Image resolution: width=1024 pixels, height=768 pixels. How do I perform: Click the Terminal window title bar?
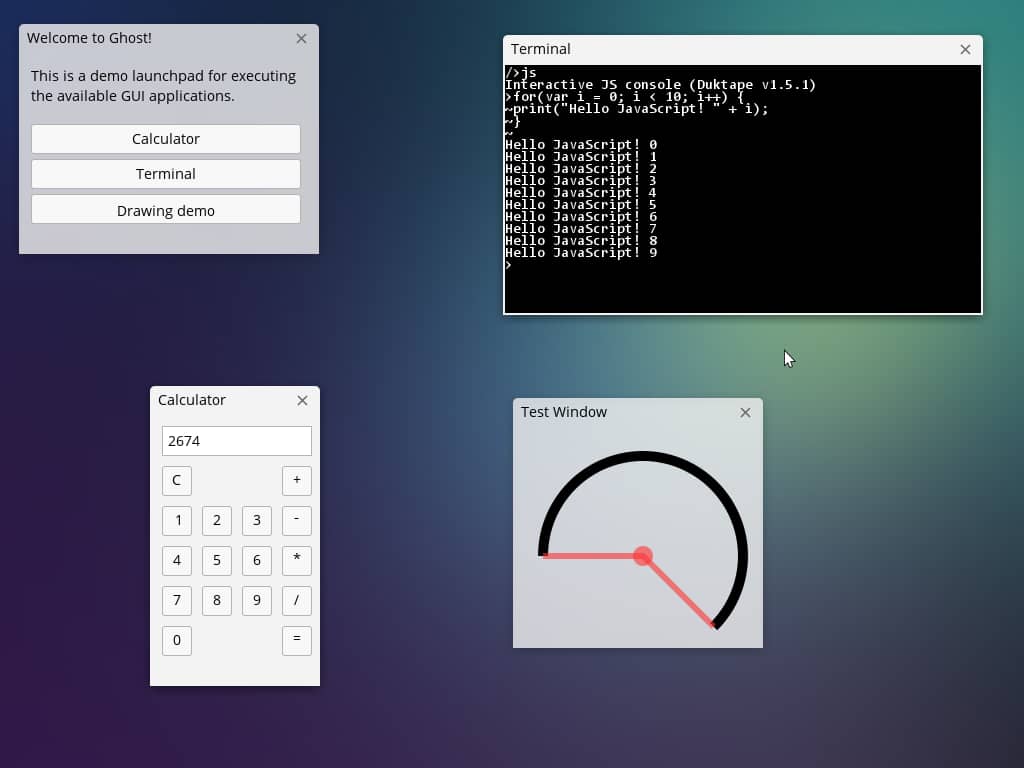tap(743, 50)
